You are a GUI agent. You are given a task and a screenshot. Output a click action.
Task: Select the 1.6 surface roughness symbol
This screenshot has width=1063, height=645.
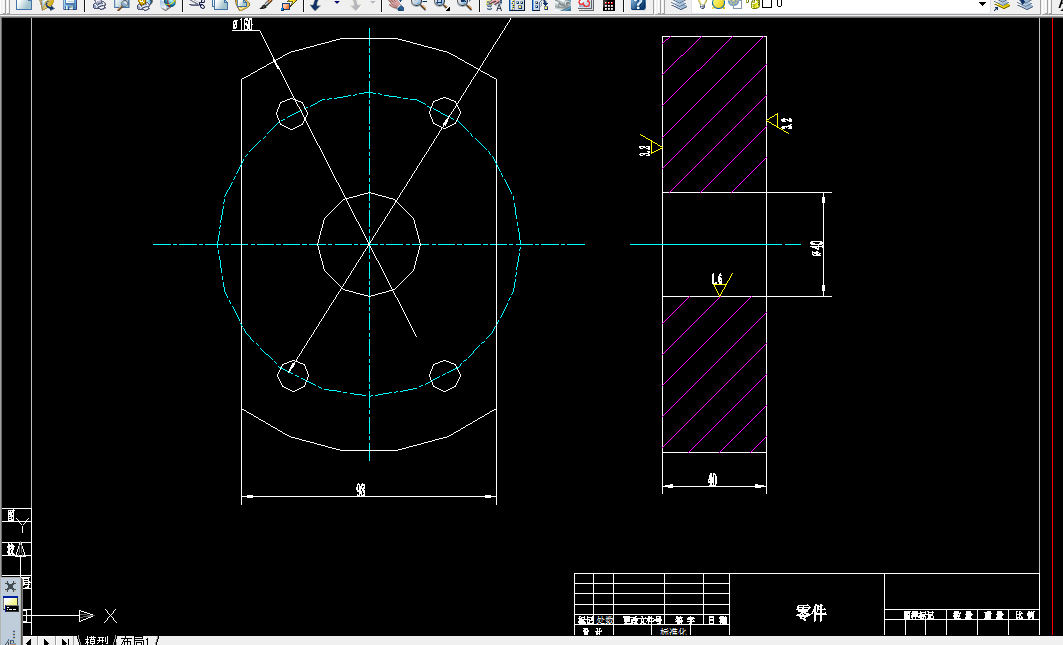click(x=720, y=284)
